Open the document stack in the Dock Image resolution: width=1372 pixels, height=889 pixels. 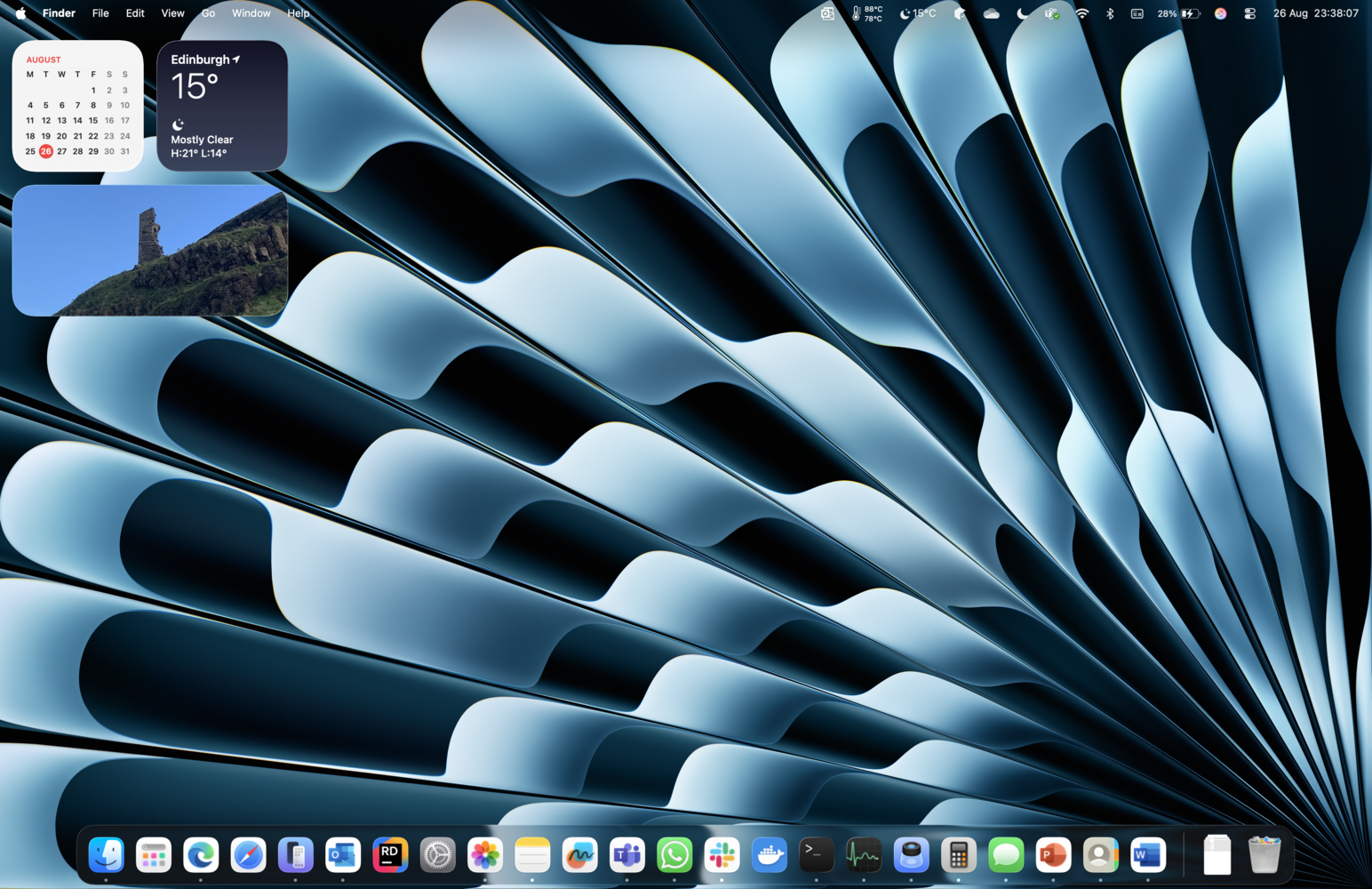tap(1217, 855)
